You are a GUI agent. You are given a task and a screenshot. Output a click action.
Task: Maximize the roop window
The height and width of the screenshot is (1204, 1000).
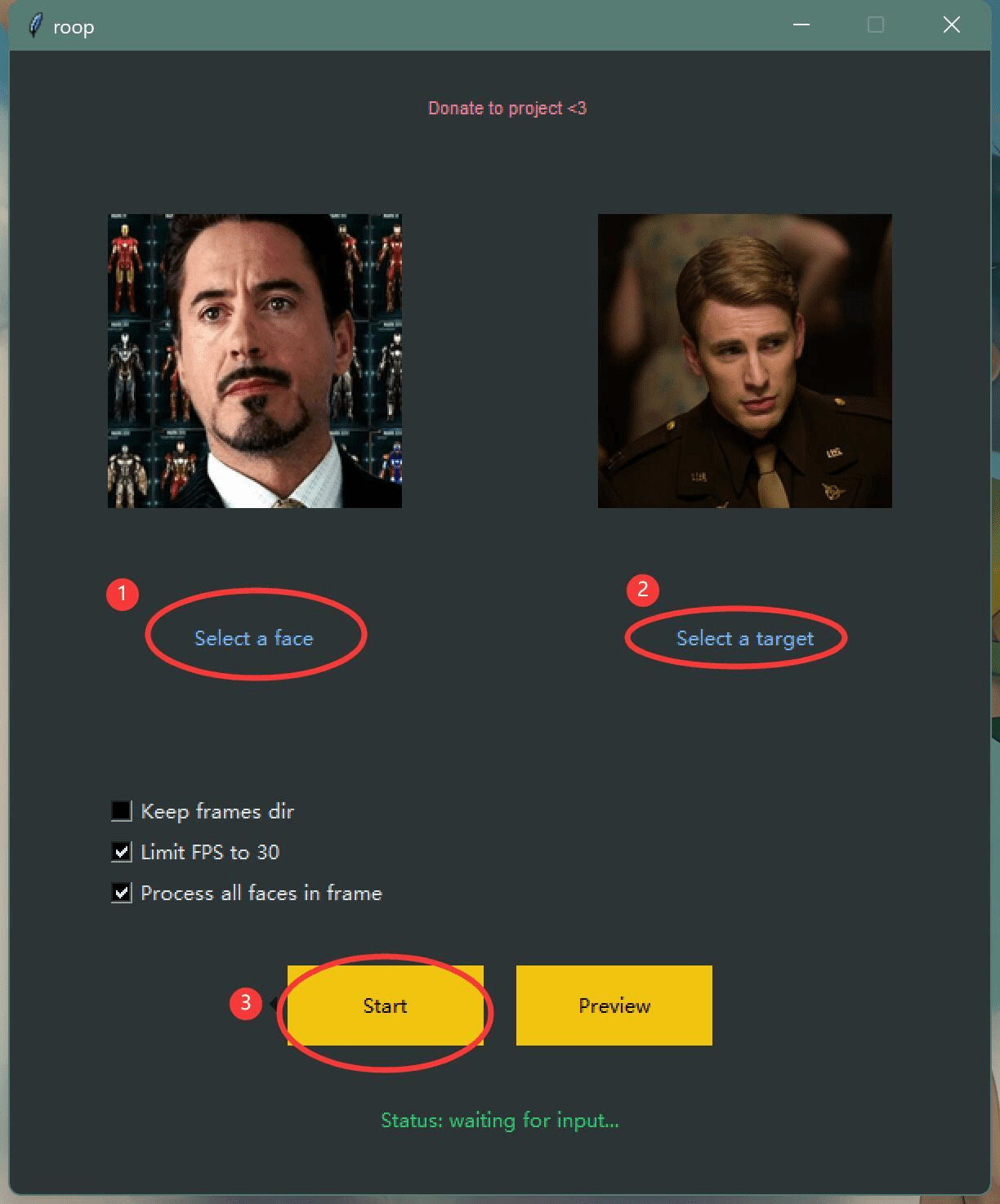pos(876,25)
